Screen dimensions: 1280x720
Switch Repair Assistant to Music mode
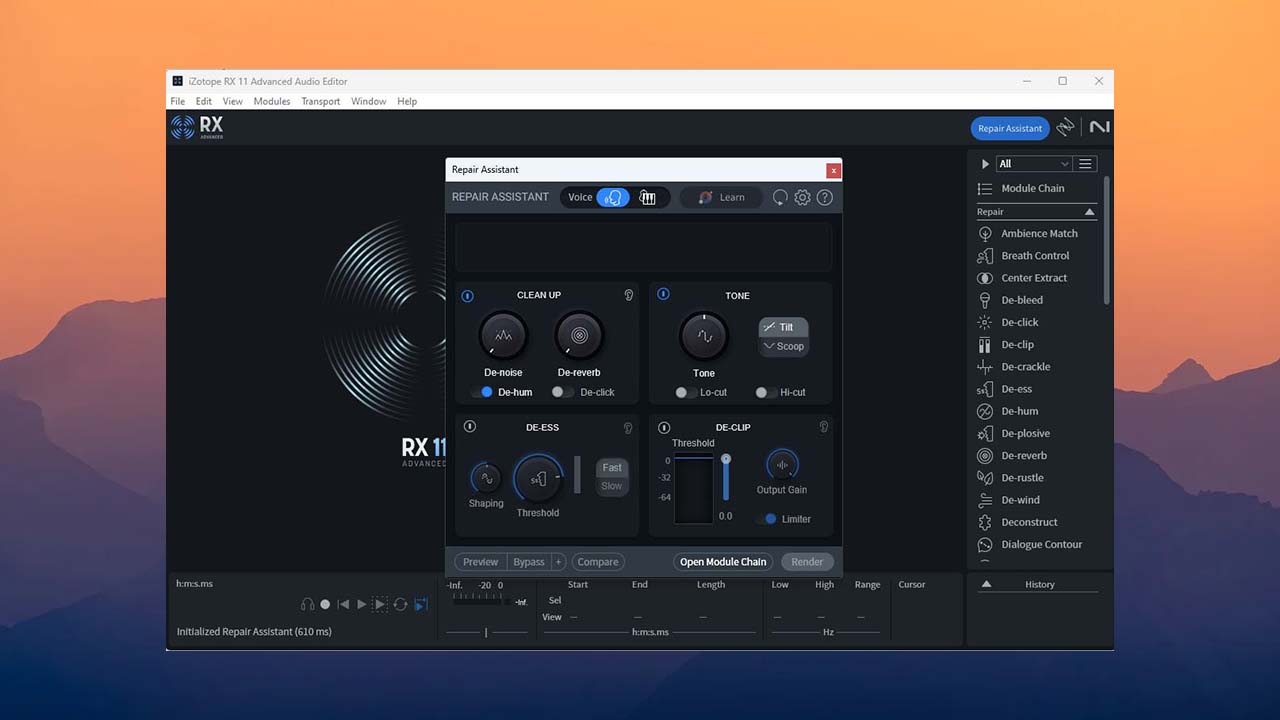point(648,197)
